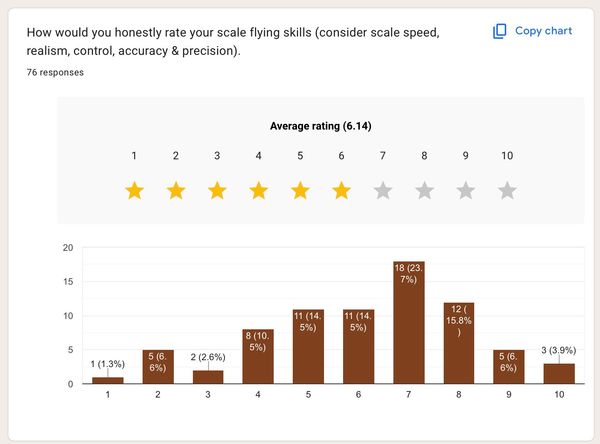Image resolution: width=600 pixels, height=444 pixels.
Task: Select the first gold star
Action: (x=134, y=191)
